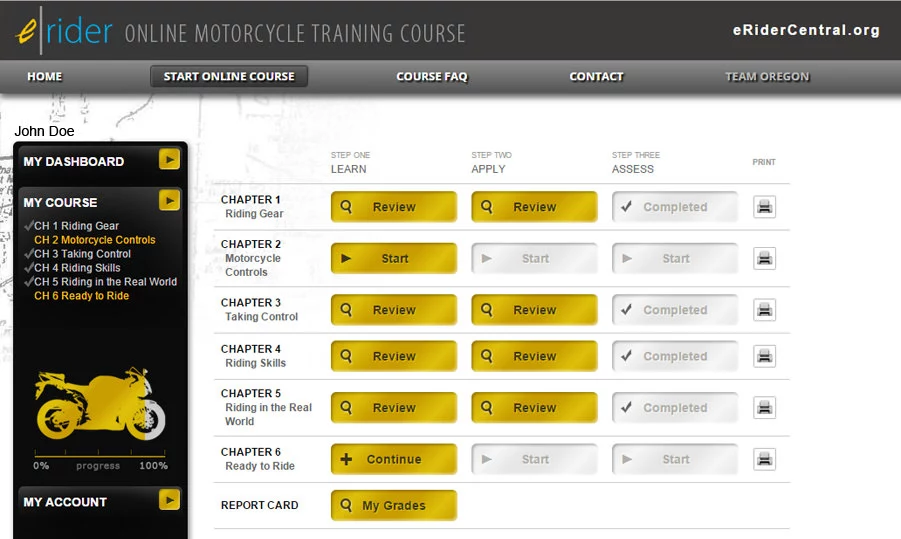Open the Course FAQ menu item
Viewport: 901px width, 539px height.
coord(431,77)
